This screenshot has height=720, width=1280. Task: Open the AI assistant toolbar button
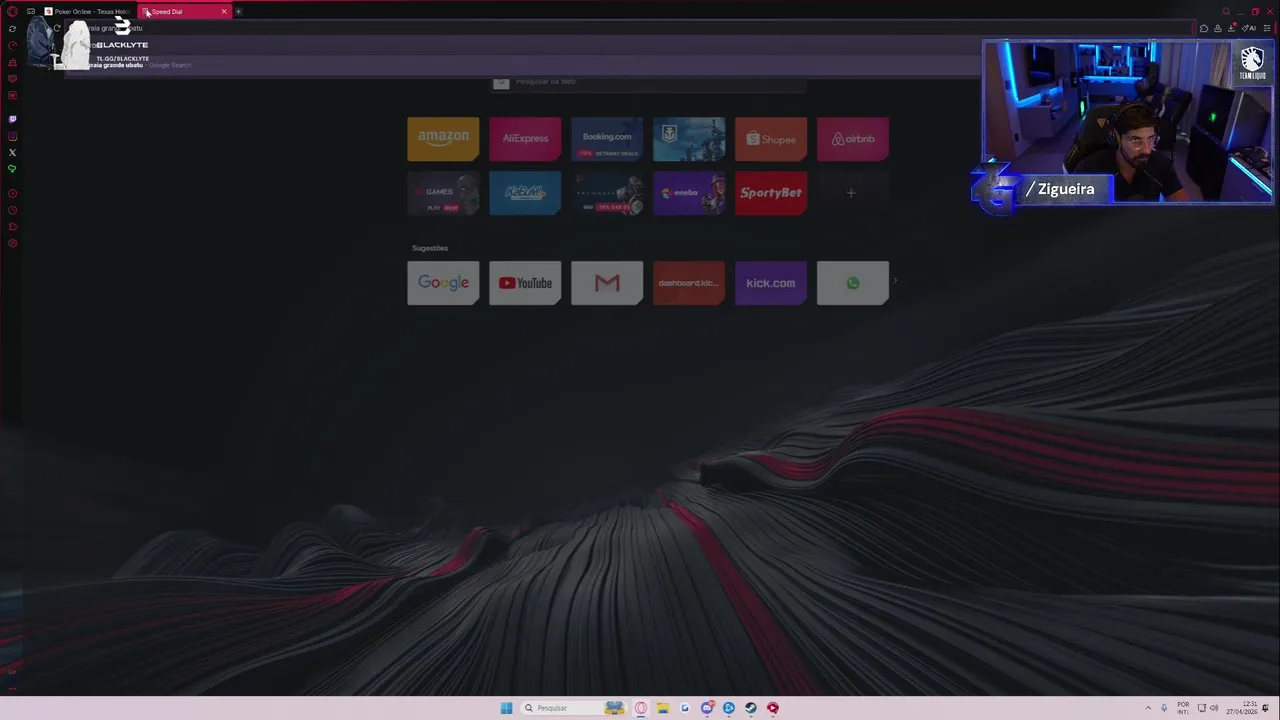click(x=1249, y=28)
